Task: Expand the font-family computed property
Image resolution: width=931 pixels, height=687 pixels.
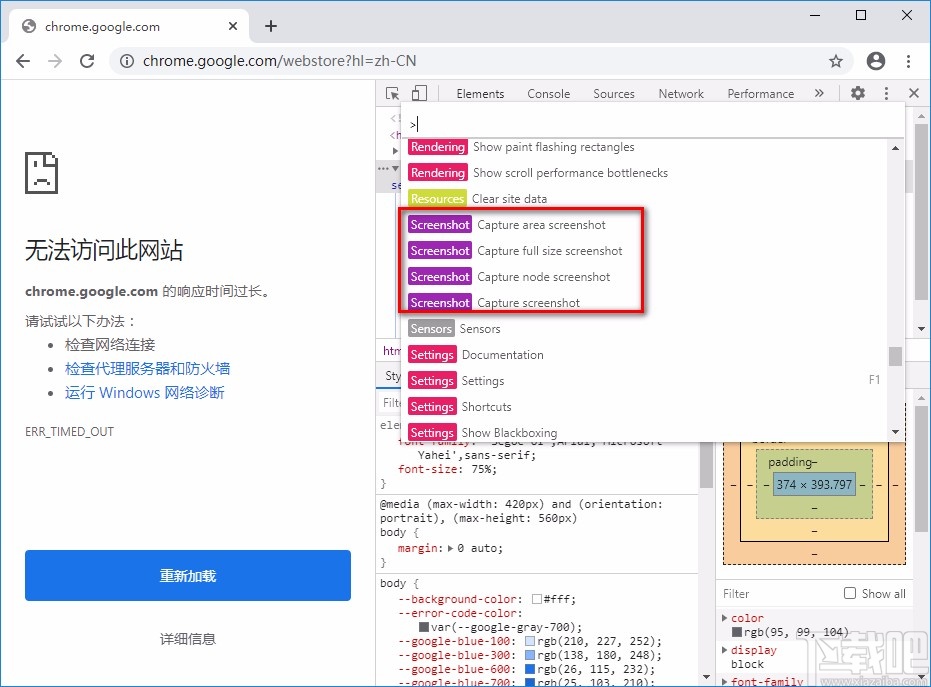Action: pos(724,682)
